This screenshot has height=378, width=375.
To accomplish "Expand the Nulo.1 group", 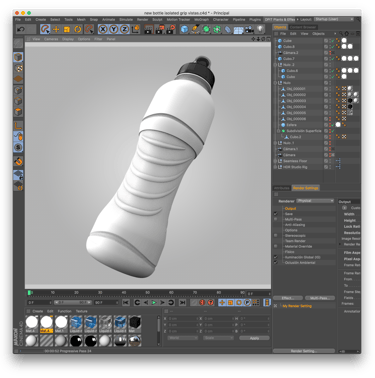I will click(x=276, y=143).
